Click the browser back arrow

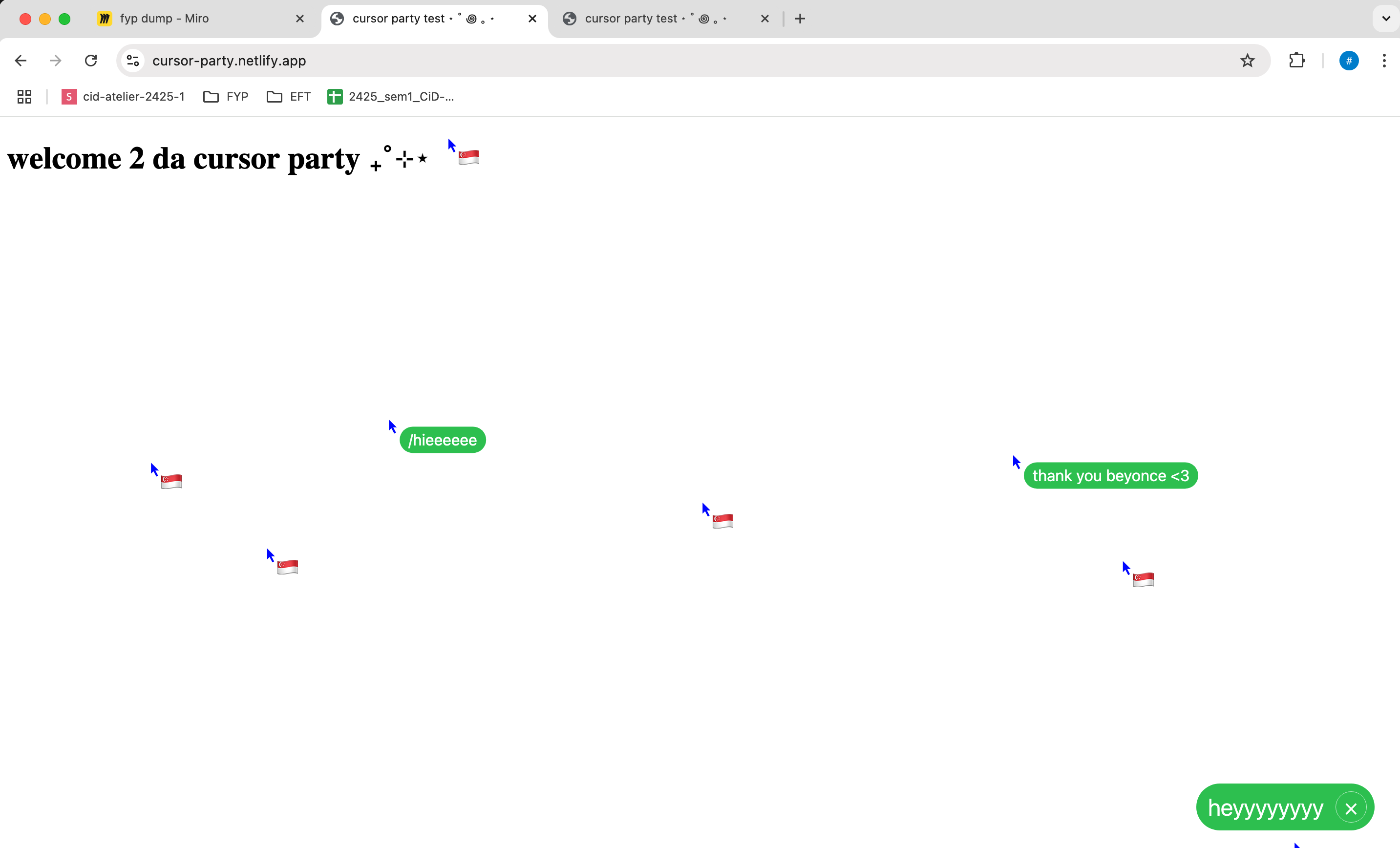coord(21,60)
